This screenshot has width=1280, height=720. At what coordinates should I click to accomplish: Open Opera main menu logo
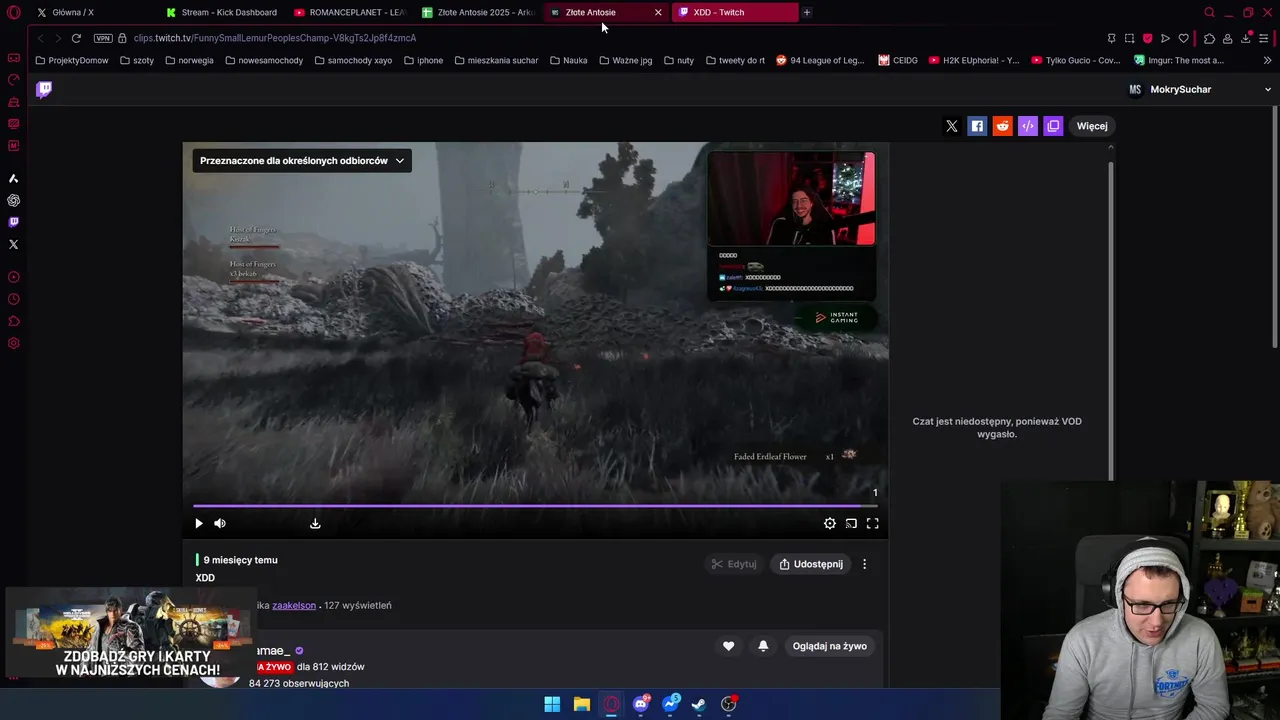point(14,13)
